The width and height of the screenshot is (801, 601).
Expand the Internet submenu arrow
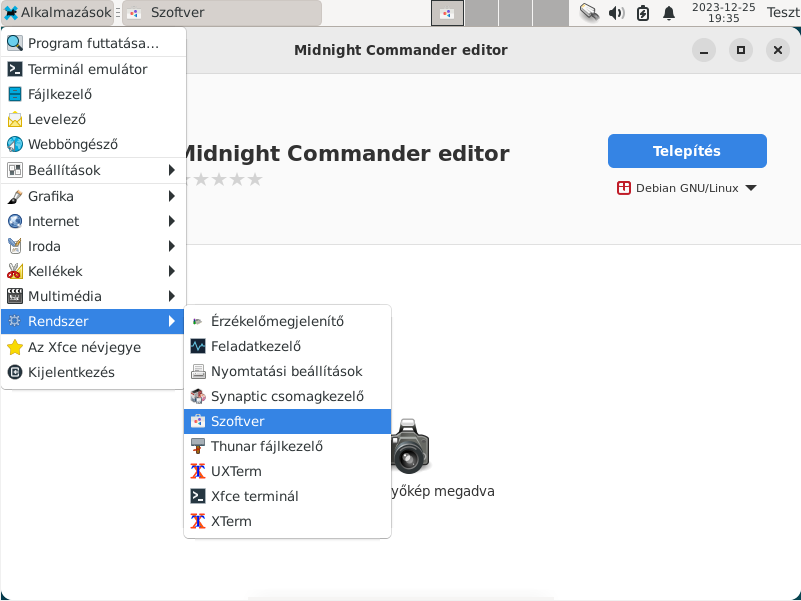click(172, 221)
